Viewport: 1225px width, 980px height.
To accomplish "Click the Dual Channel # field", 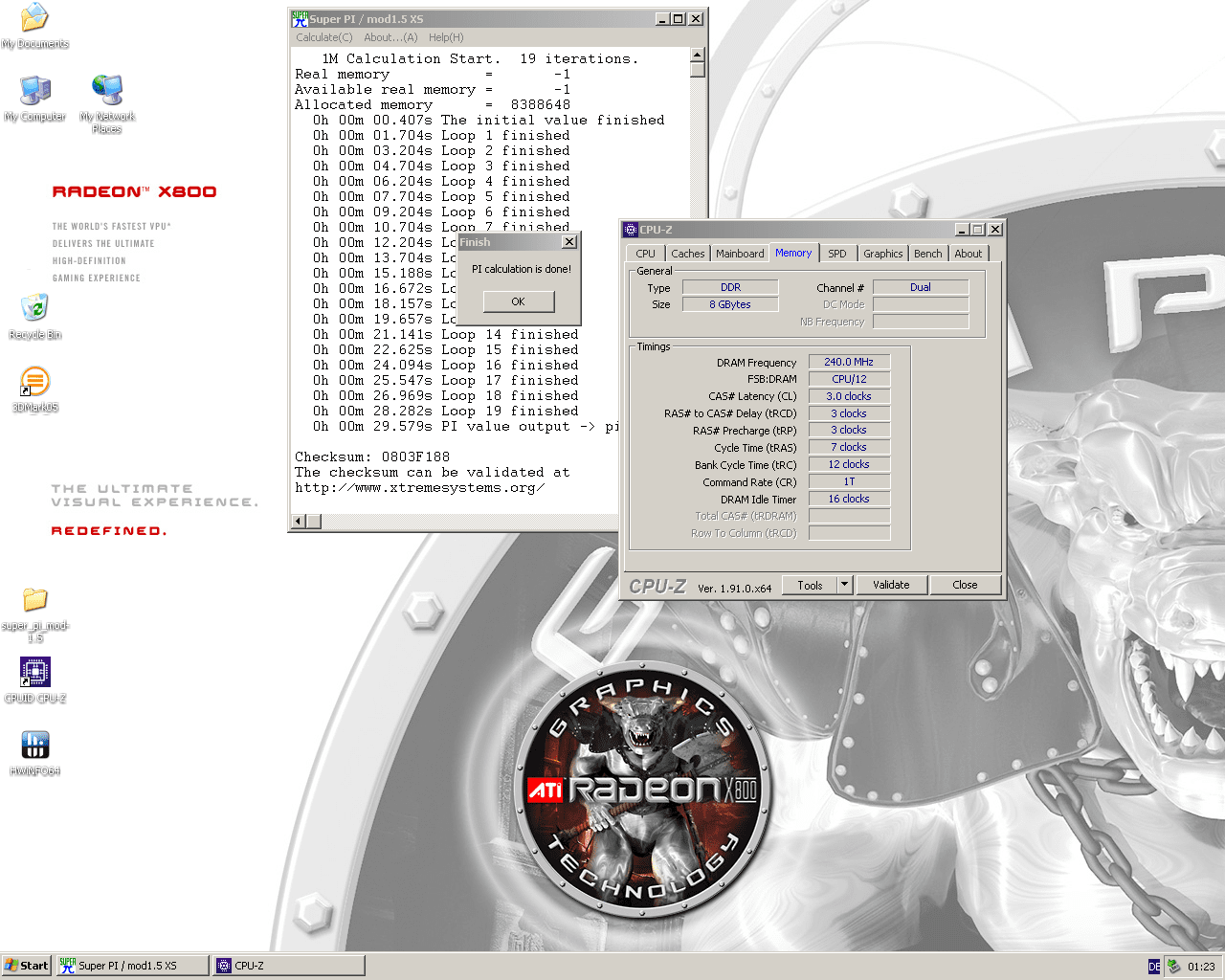I will point(921,287).
